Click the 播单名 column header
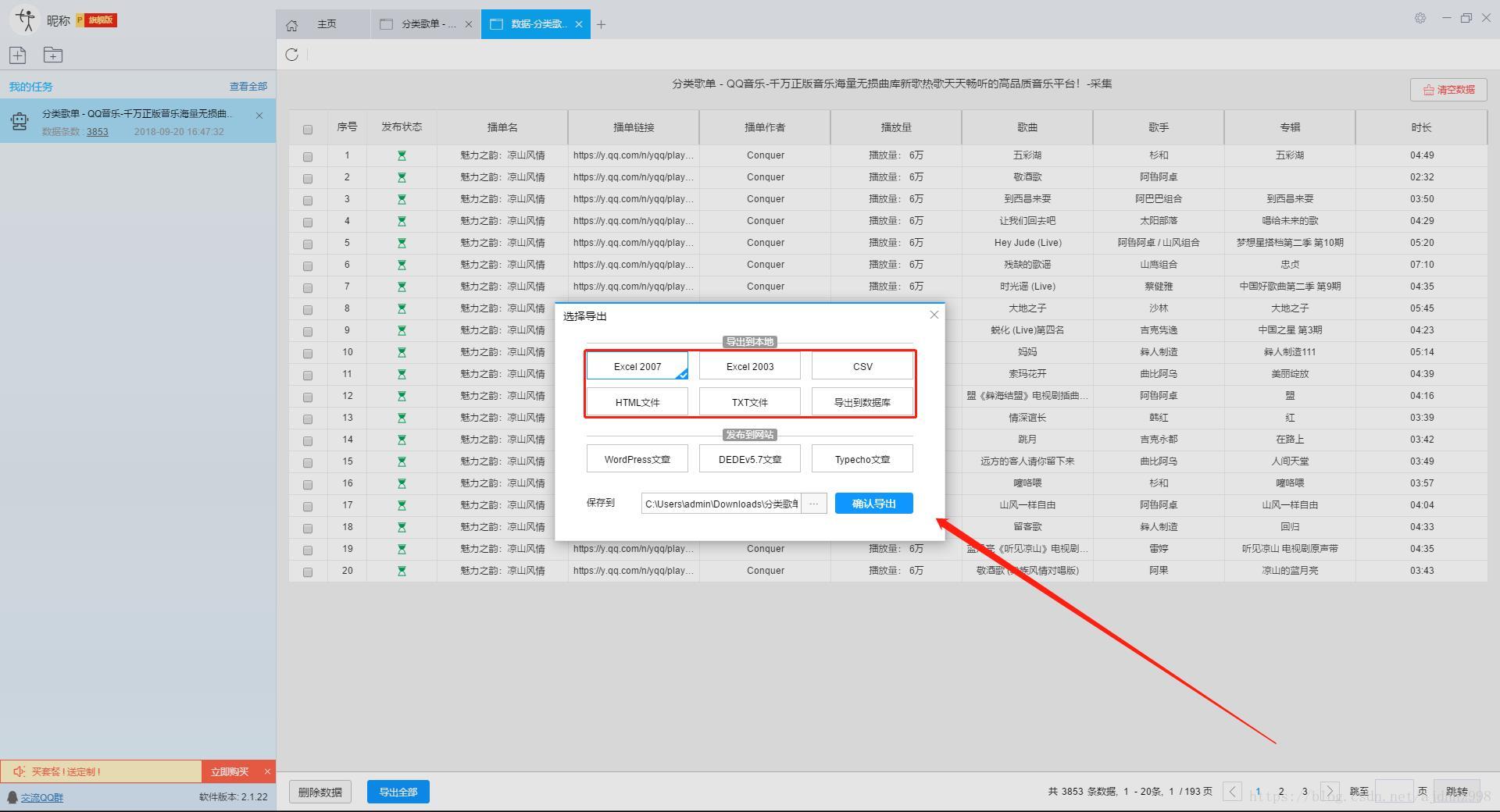Image resolution: width=1500 pixels, height=812 pixels. click(502, 127)
